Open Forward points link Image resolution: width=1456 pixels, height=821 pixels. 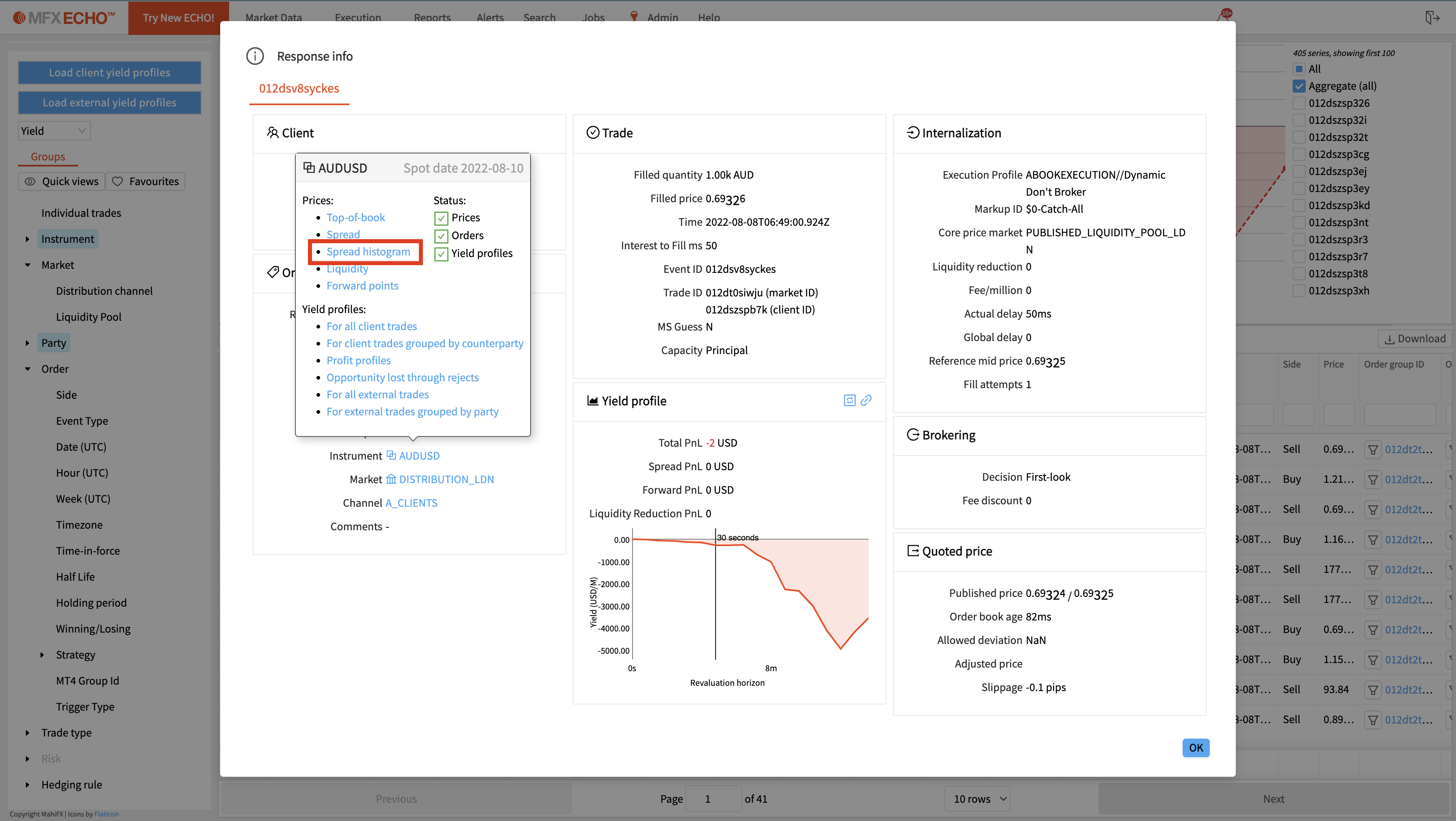click(x=362, y=286)
